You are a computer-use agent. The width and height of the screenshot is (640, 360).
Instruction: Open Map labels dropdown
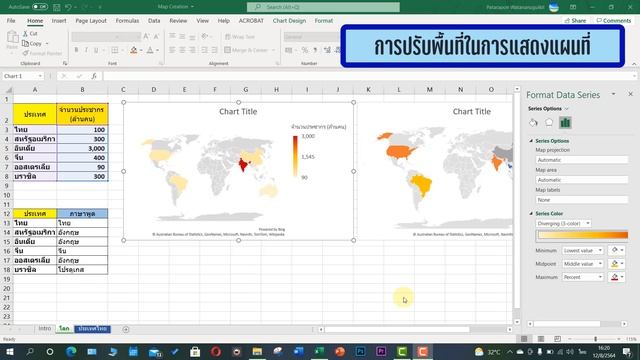tap(582, 200)
